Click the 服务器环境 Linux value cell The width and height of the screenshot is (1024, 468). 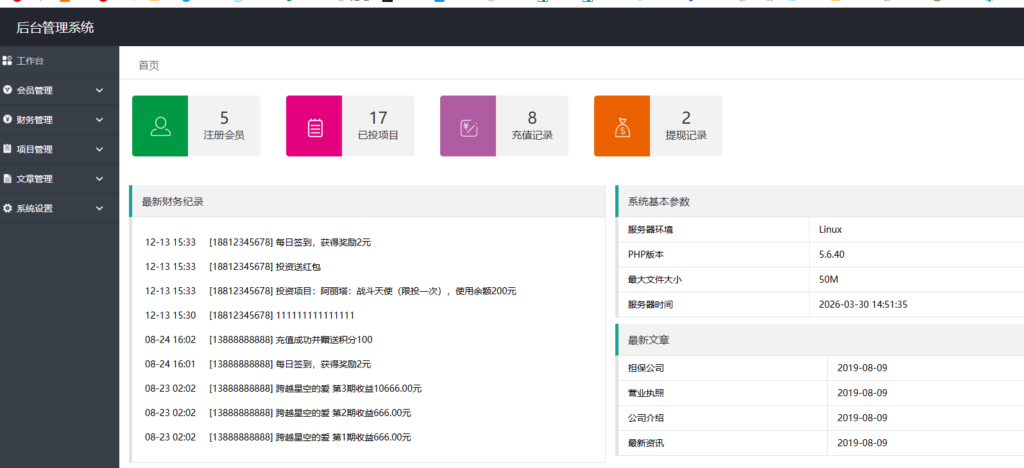point(916,230)
